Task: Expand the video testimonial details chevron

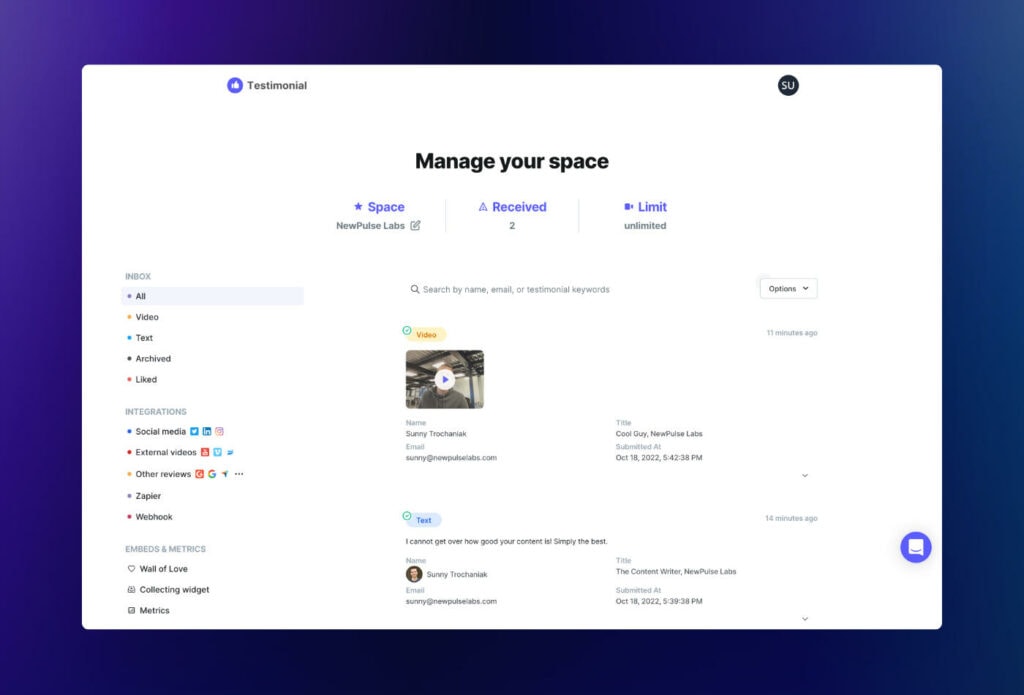Action: click(805, 476)
